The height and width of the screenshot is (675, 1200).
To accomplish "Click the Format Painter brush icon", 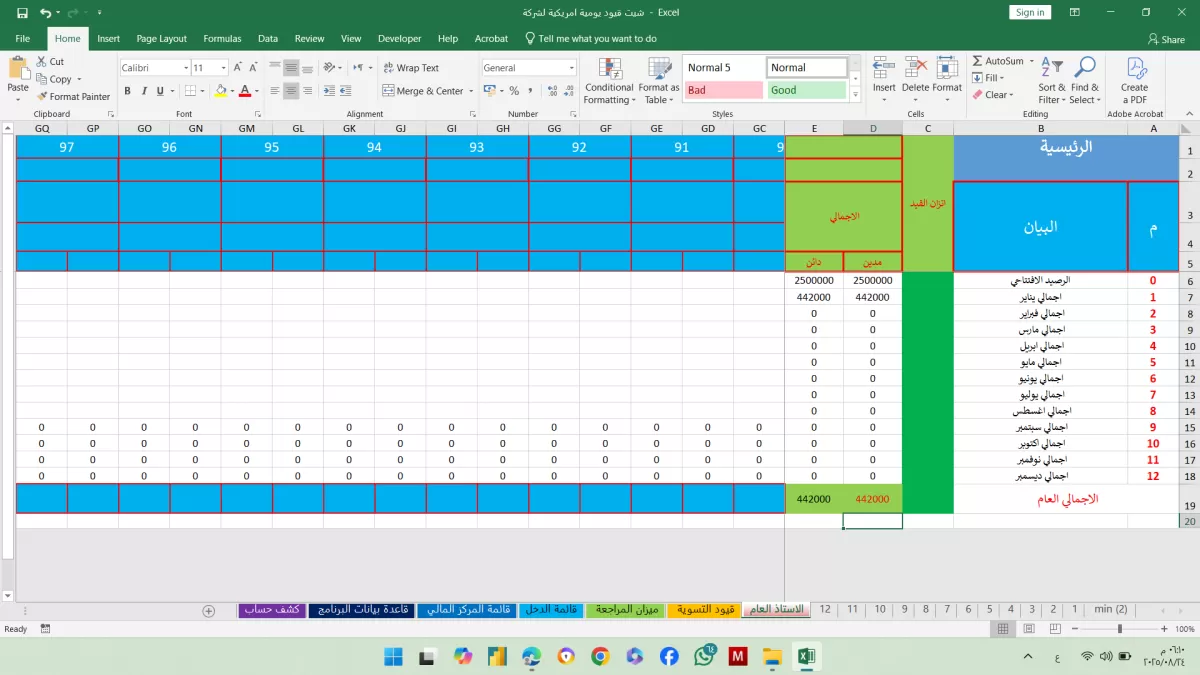I will click(x=42, y=97).
